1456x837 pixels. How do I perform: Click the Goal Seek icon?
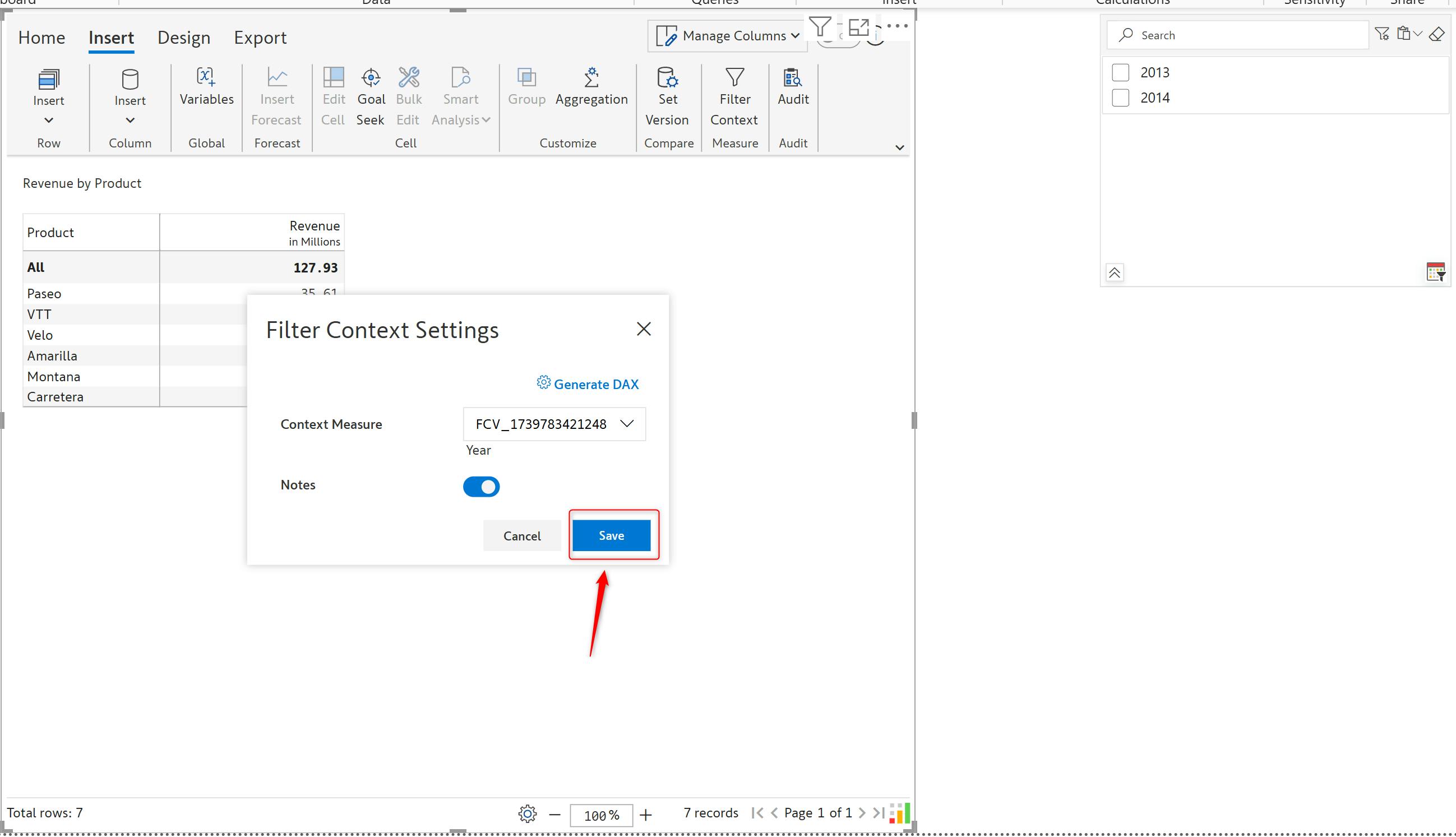click(x=371, y=77)
